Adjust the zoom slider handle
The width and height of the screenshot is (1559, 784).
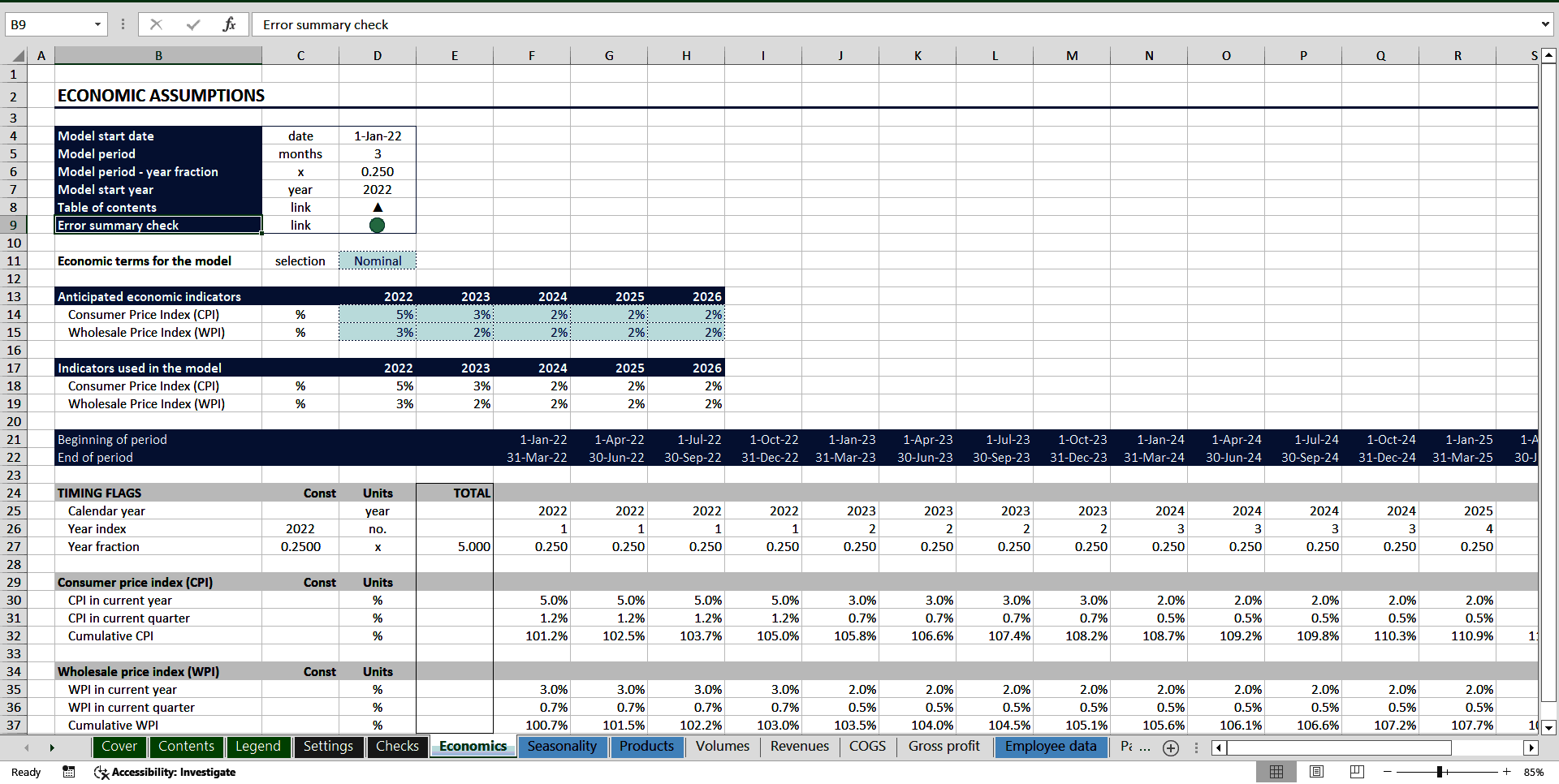coord(1440,772)
